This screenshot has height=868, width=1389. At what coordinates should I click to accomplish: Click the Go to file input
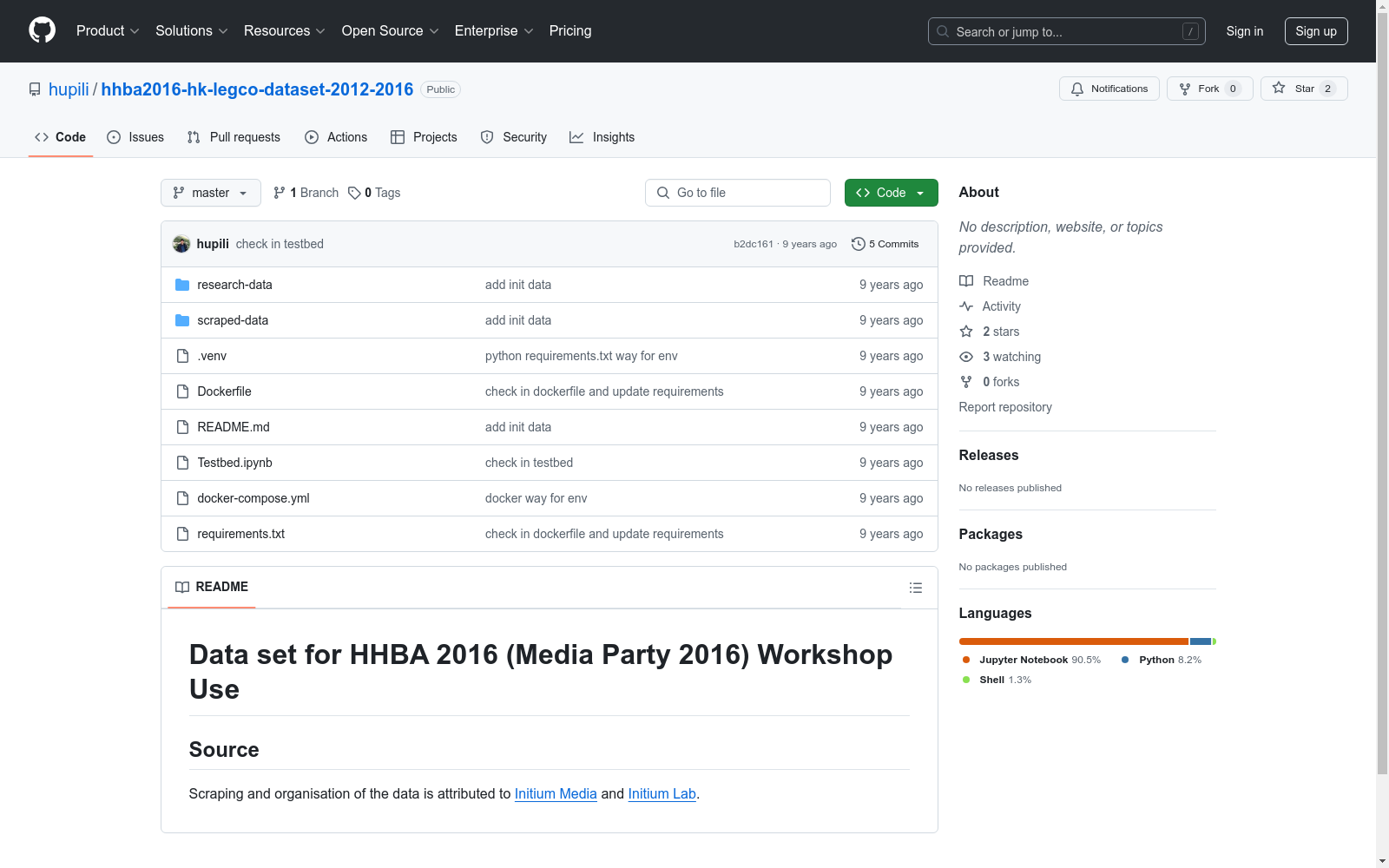click(x=738, y=193)
